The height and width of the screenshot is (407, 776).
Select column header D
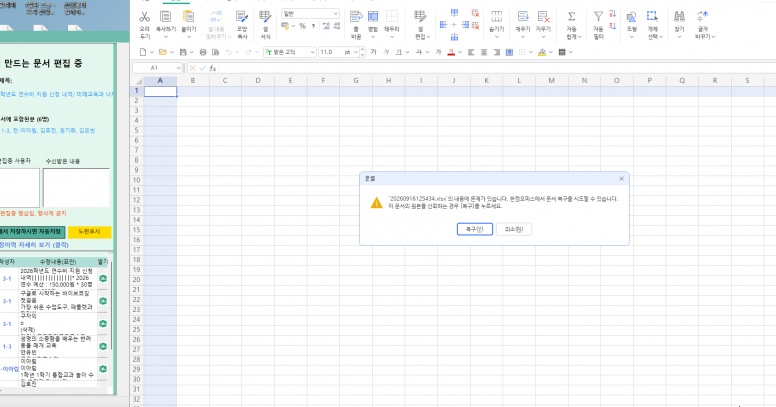(258, 80)
